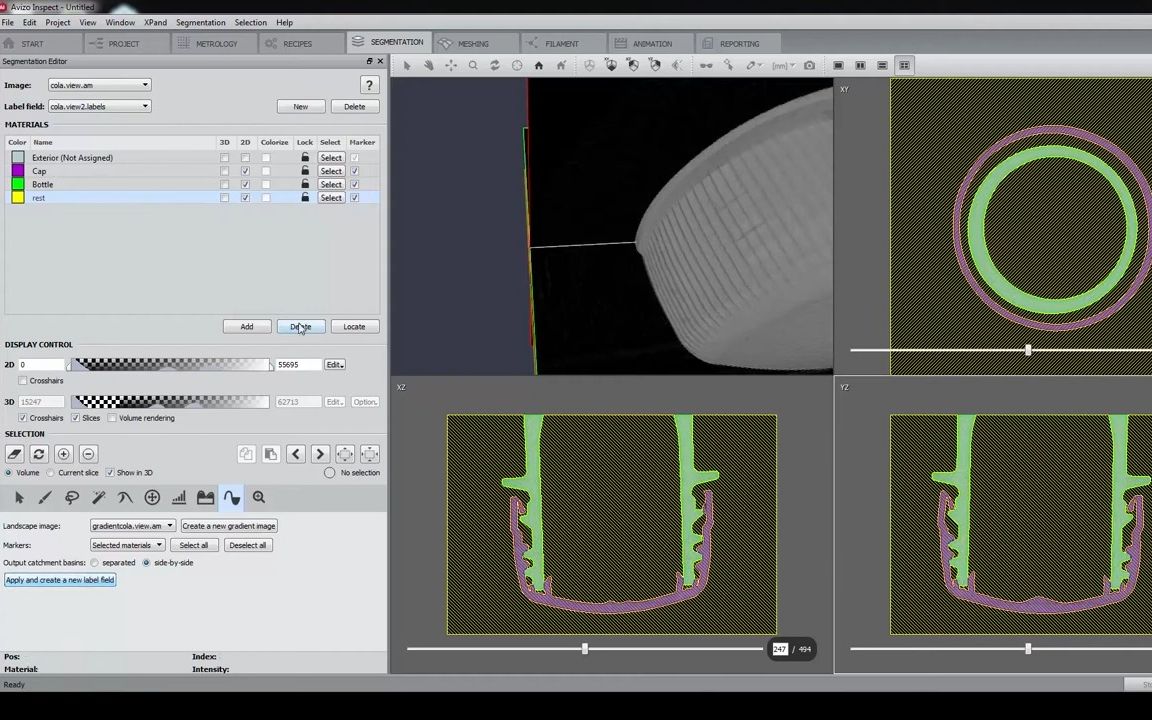
Task: Take a snapshot with the camera icon
Action: coord(809,66)
